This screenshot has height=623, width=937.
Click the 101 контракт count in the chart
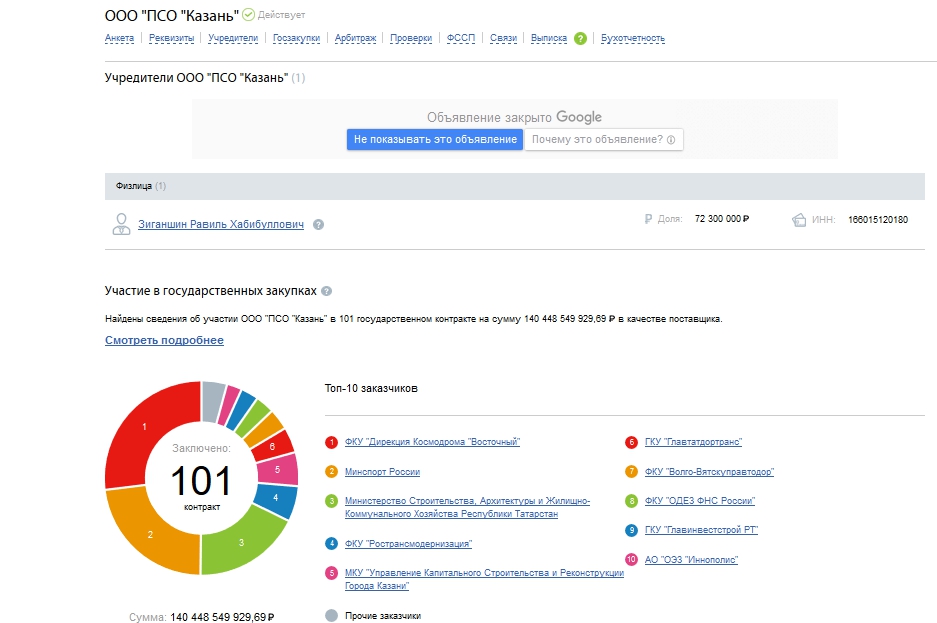[201, 487]
